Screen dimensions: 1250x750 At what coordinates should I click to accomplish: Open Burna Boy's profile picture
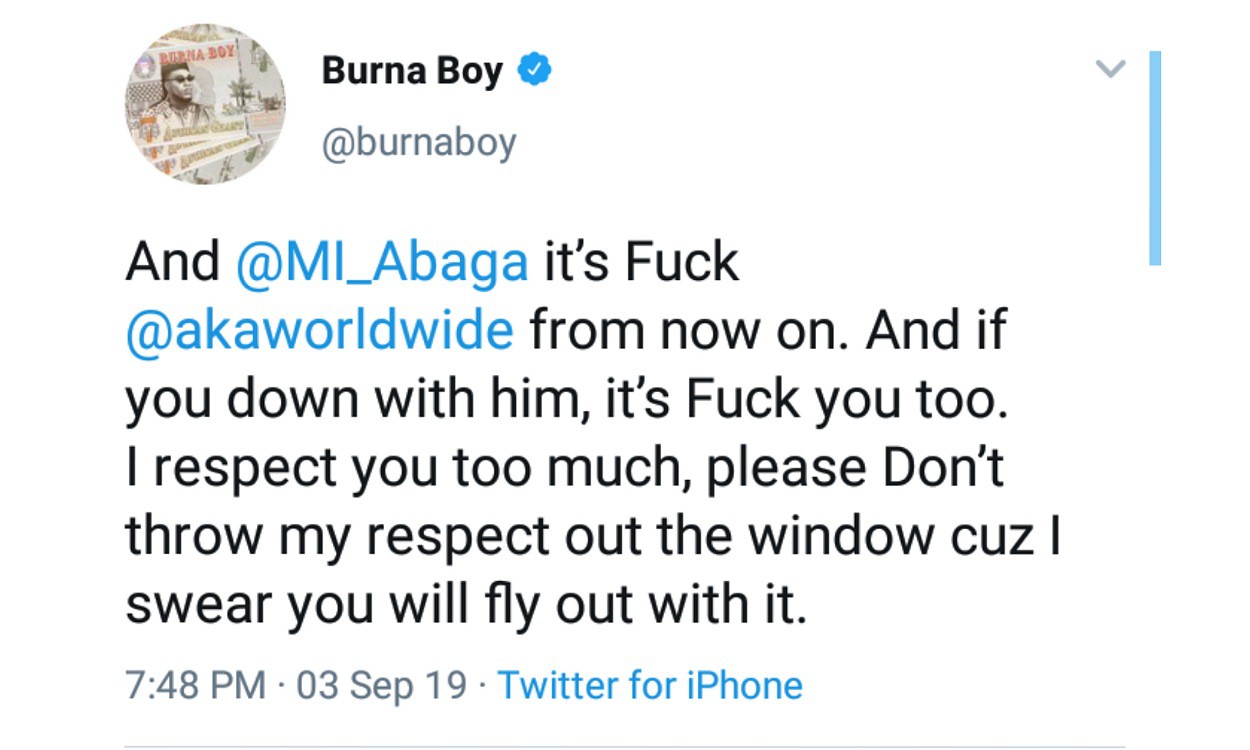click(x=204, y=104)
